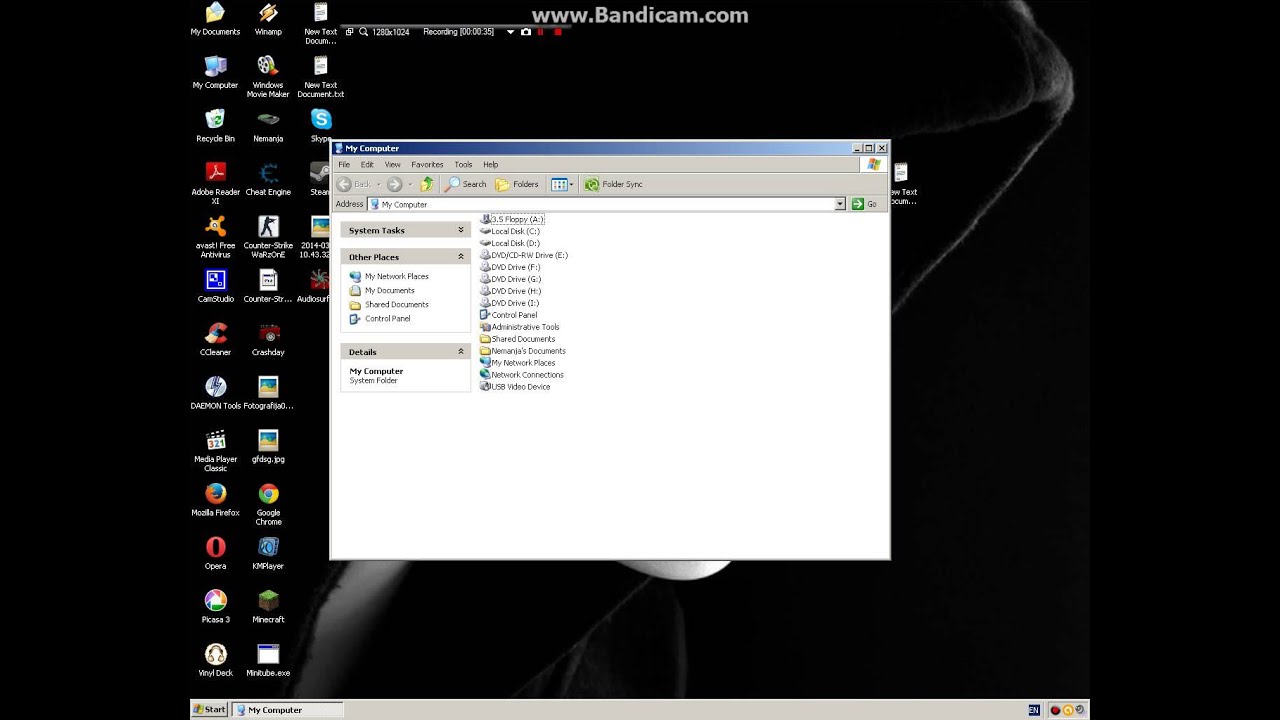
Task: Click the Folder Sync toolbar button
Action: coord(614,184)
